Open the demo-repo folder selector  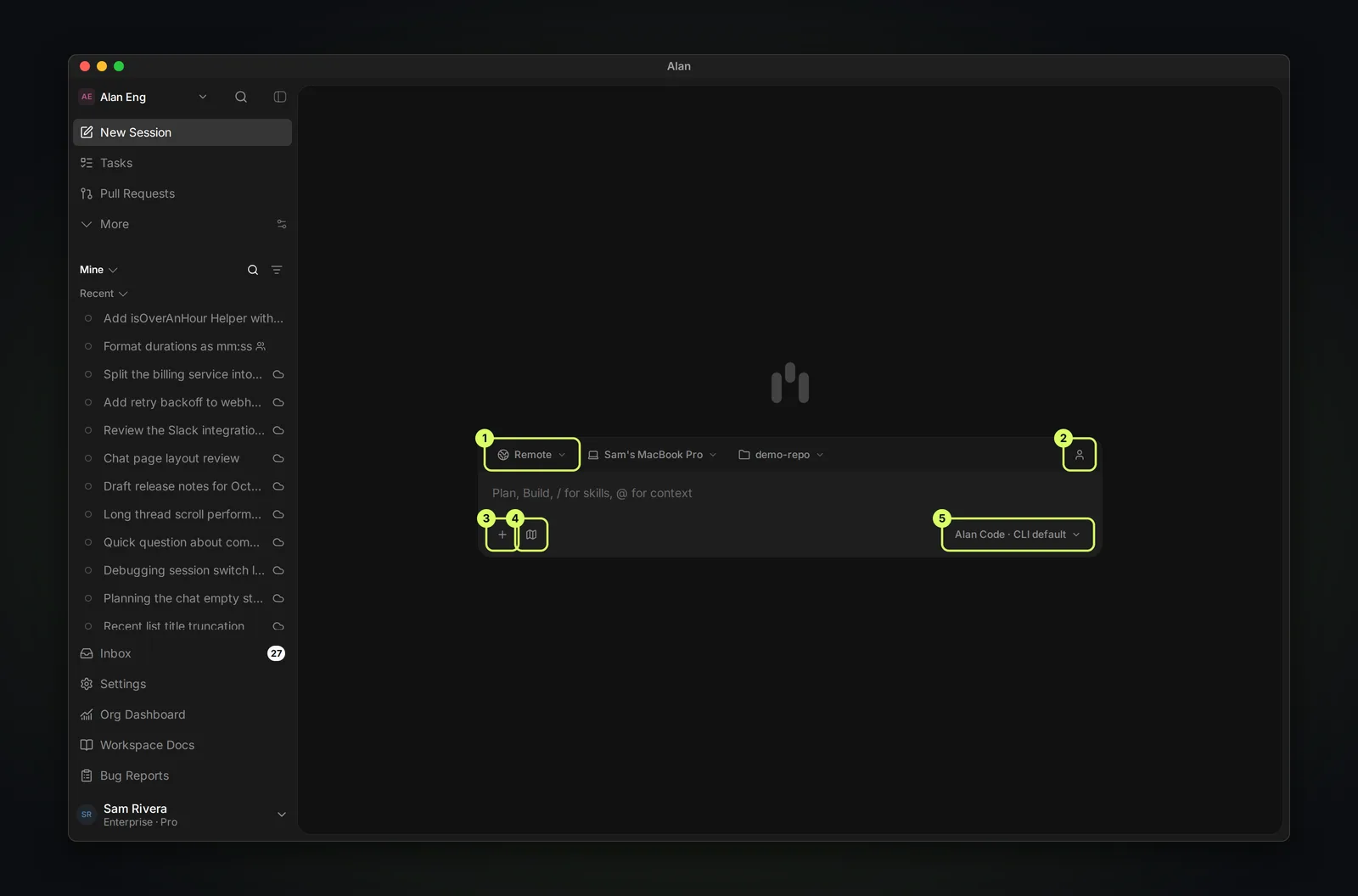[782, 455]
